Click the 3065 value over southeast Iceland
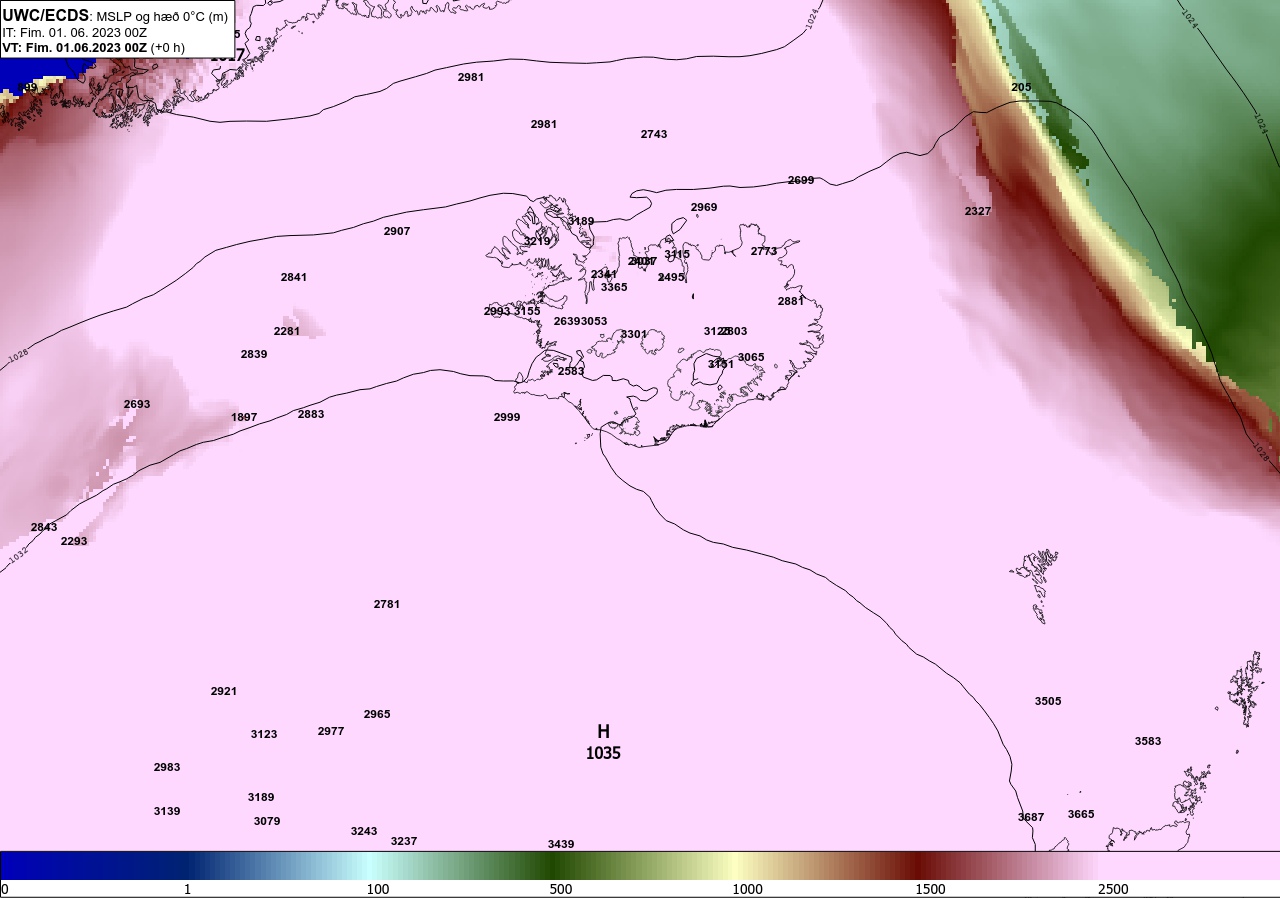This screenshot has height=898, width=1280. pos(751,357)
